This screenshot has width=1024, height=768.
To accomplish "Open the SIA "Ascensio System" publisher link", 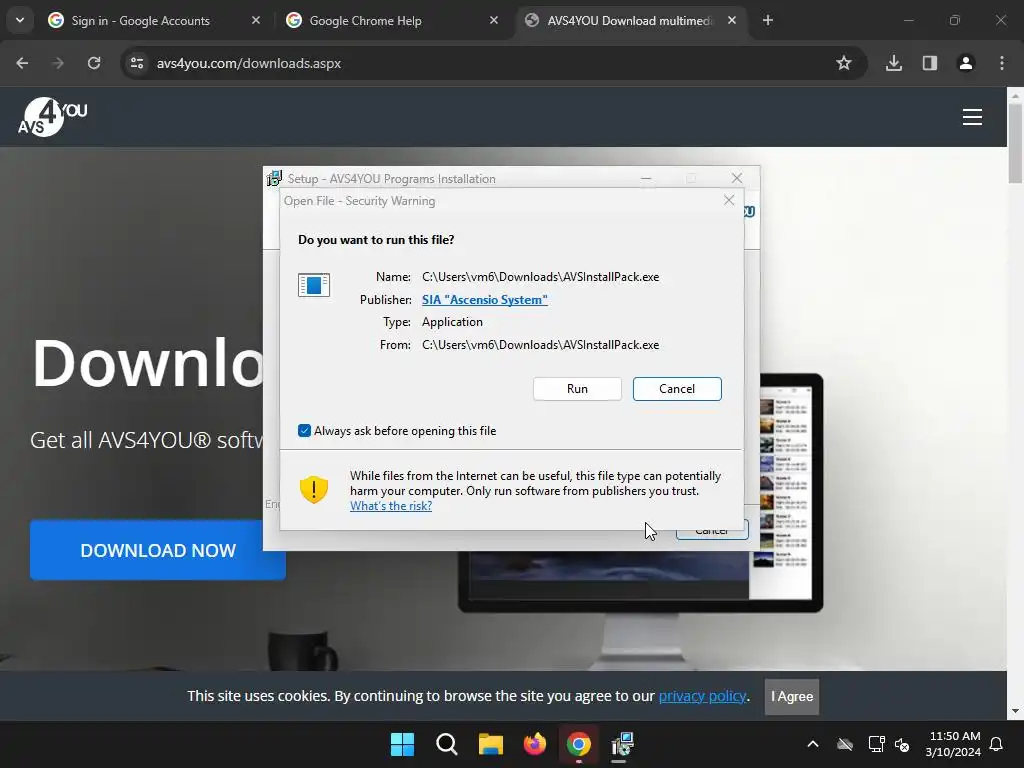I will tap(485, 299).
